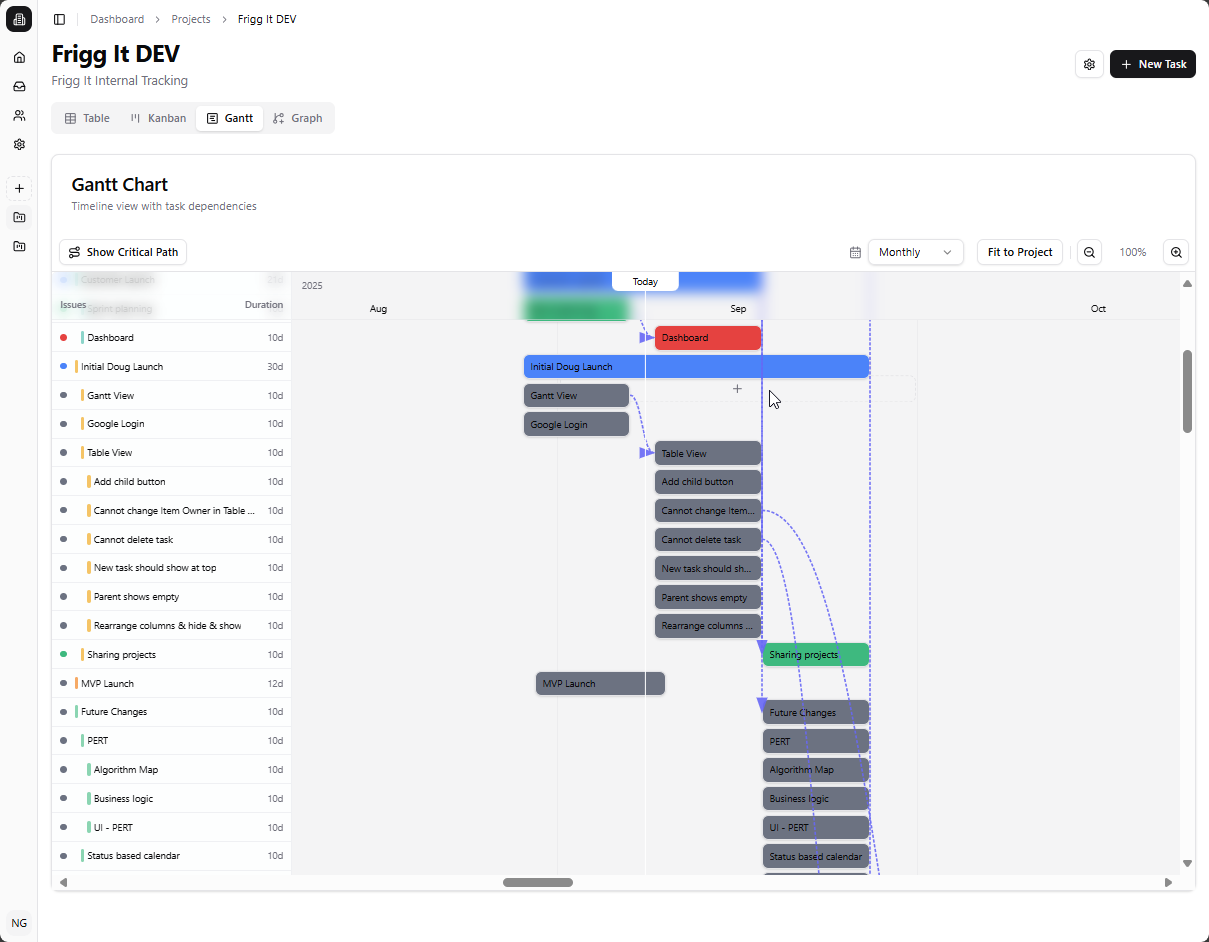The height and width of the screenshot is (942, 1209).
Task: Click the 100% zoom level text
Action: (1133, 252)
